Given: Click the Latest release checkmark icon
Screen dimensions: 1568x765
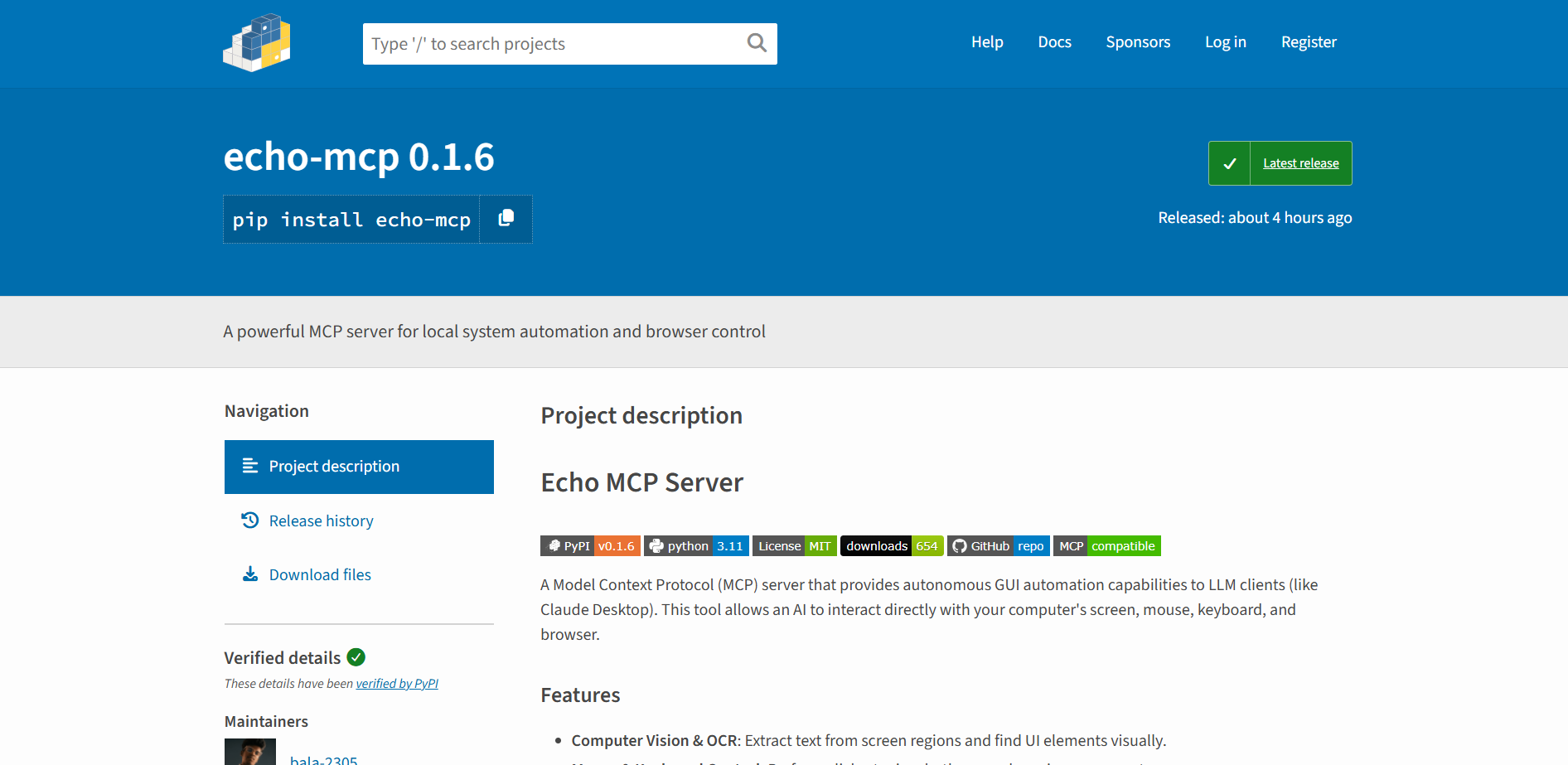Looking at the screenshot, I should 1229,163.
